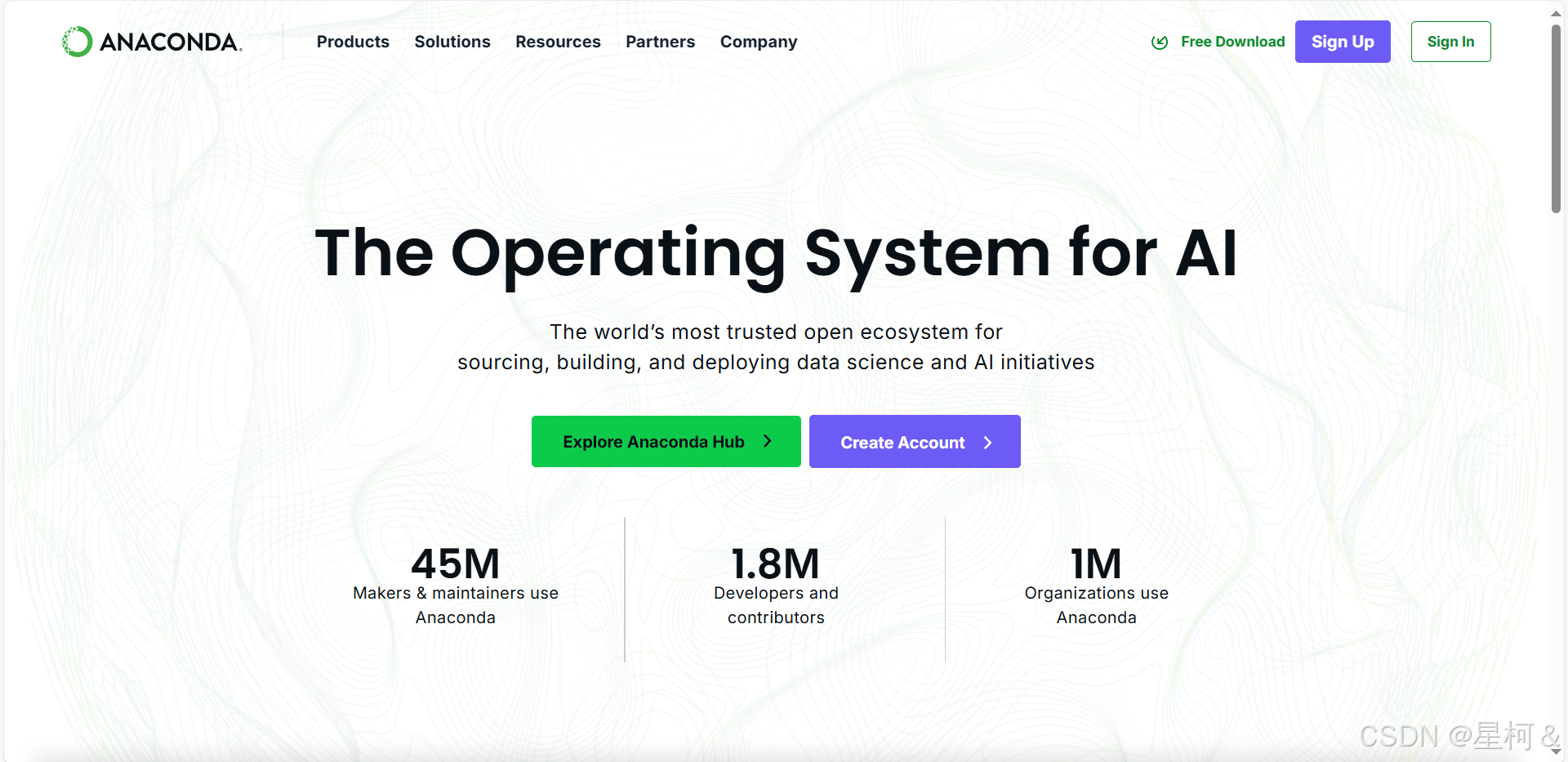Open the Partners menu
Image resolution: width=1568 pixels, height=762 pixels.
click(x=660, y=42)
